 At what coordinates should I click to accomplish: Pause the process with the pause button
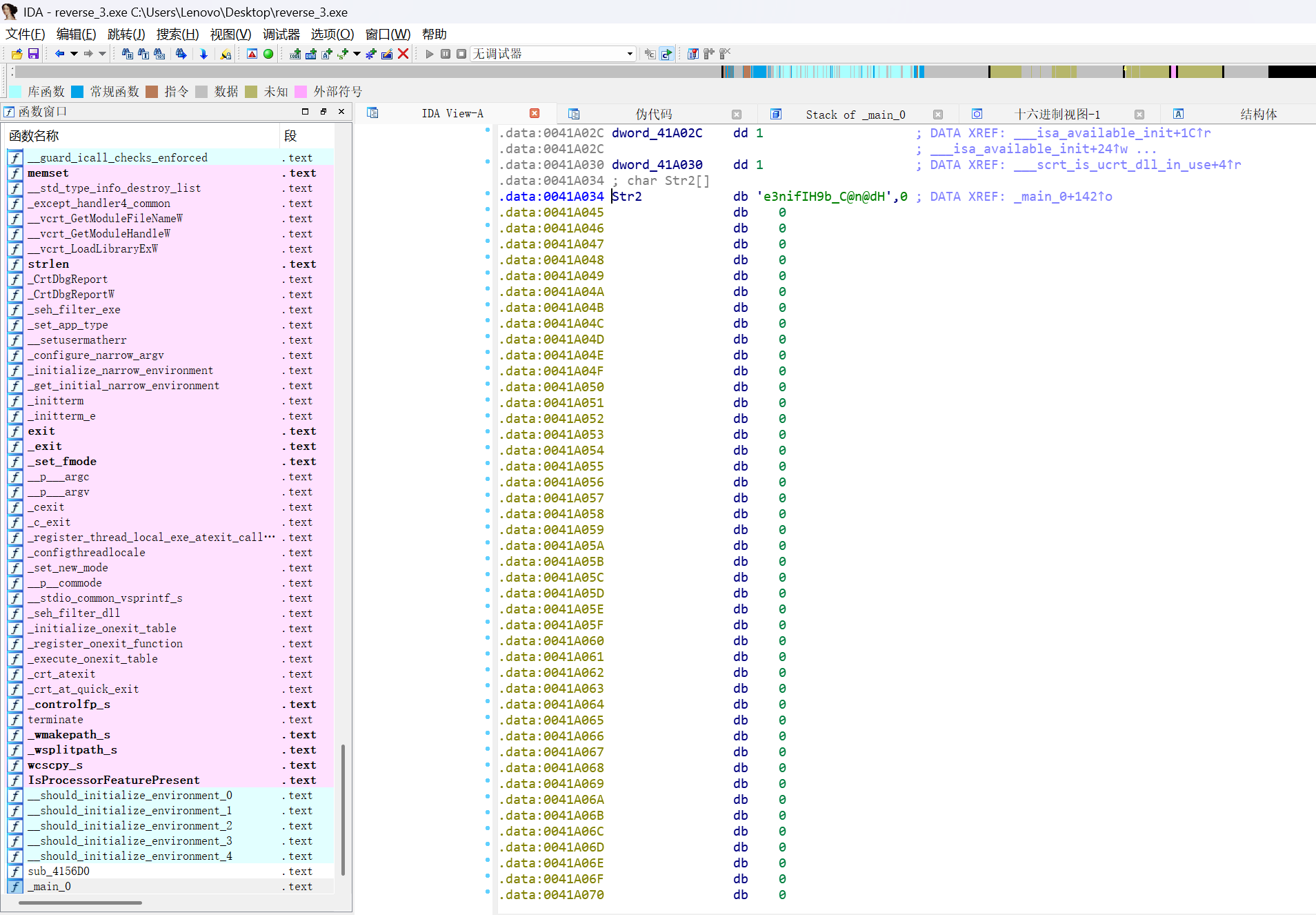point(446,54)
